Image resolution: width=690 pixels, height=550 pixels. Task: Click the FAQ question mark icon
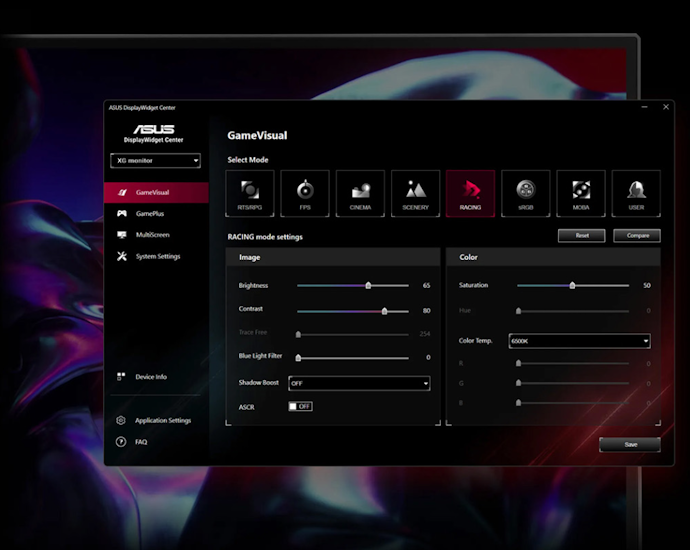pyautogui.click(x=121, y=442)
